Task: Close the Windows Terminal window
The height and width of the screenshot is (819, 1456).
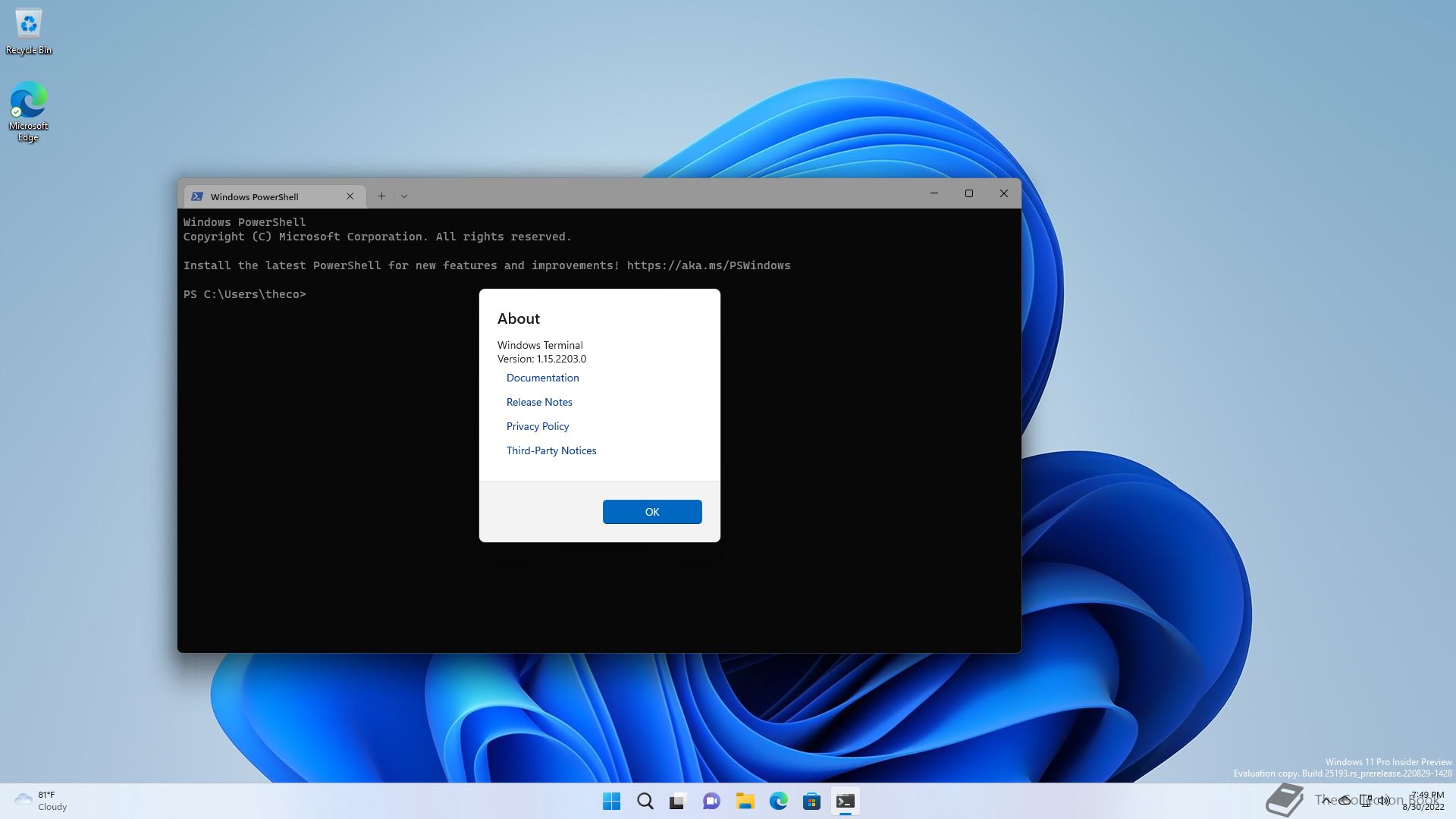Action: tap(1004, 193)
